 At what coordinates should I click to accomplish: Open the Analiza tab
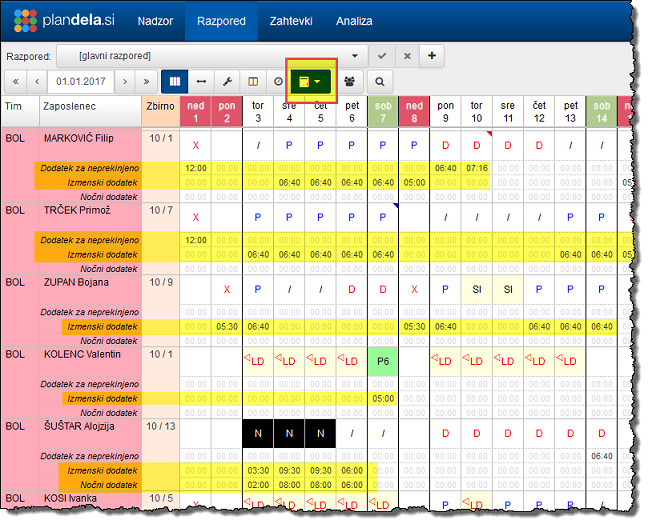[355, 20]
